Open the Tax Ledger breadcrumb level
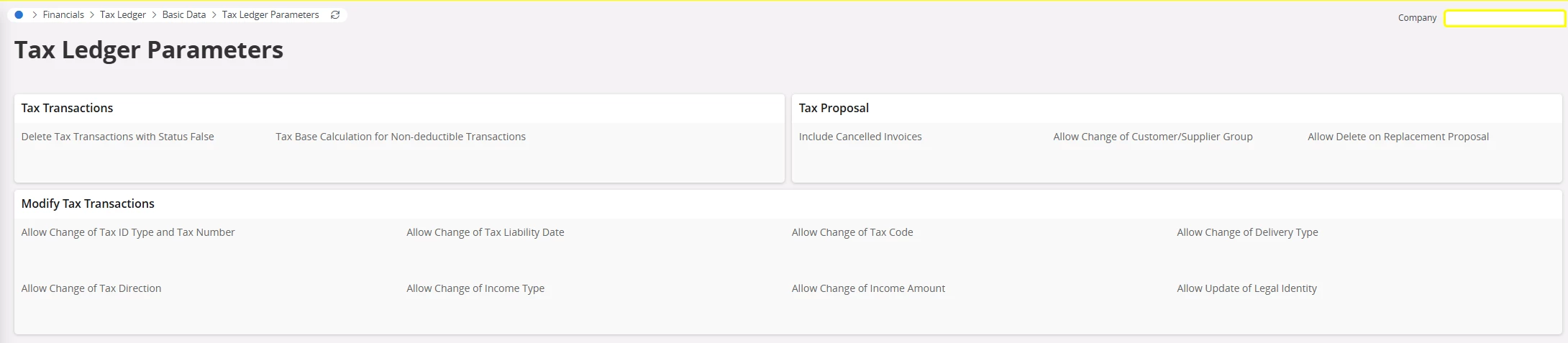This screenshot has height=343, width=1568. [123, 14]
